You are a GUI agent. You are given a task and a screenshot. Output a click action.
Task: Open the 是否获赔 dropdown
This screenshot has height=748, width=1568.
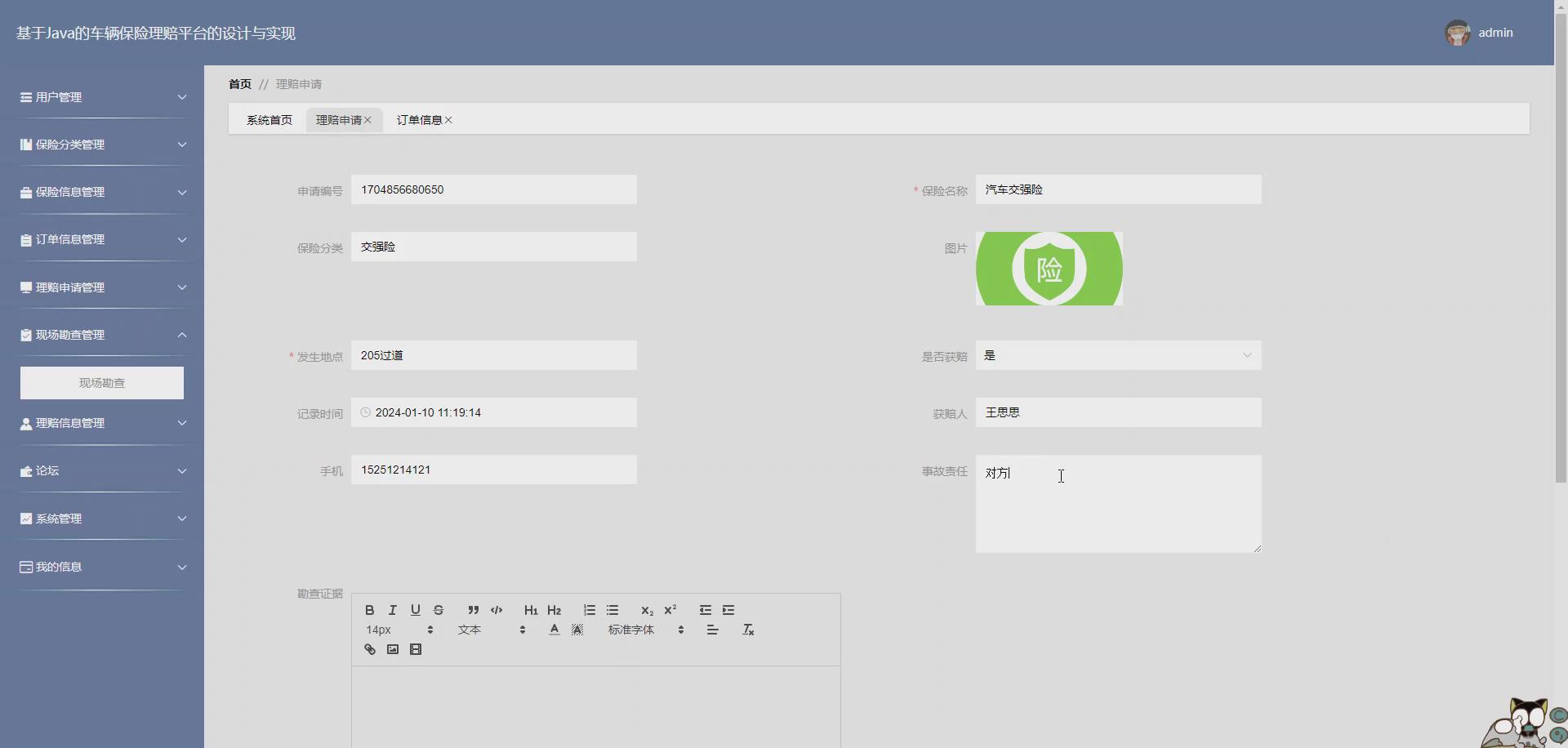[1118, 355]
